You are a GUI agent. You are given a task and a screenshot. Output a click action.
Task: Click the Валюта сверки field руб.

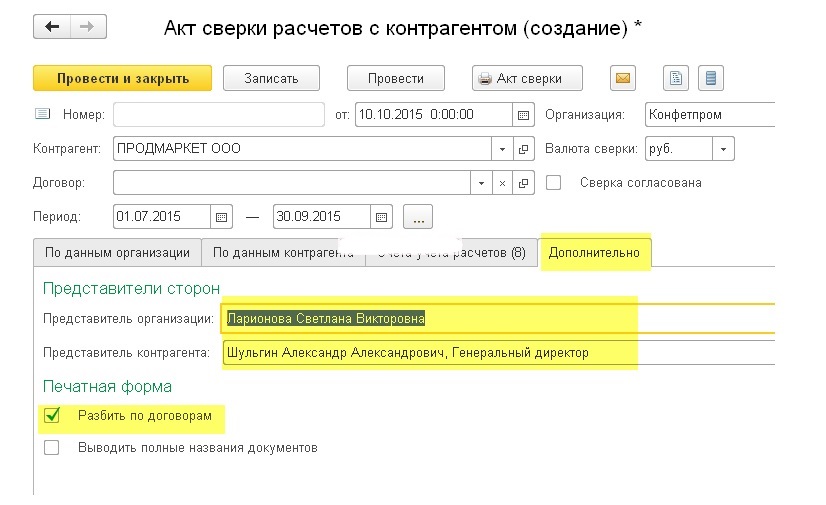[x=679, y=149]
